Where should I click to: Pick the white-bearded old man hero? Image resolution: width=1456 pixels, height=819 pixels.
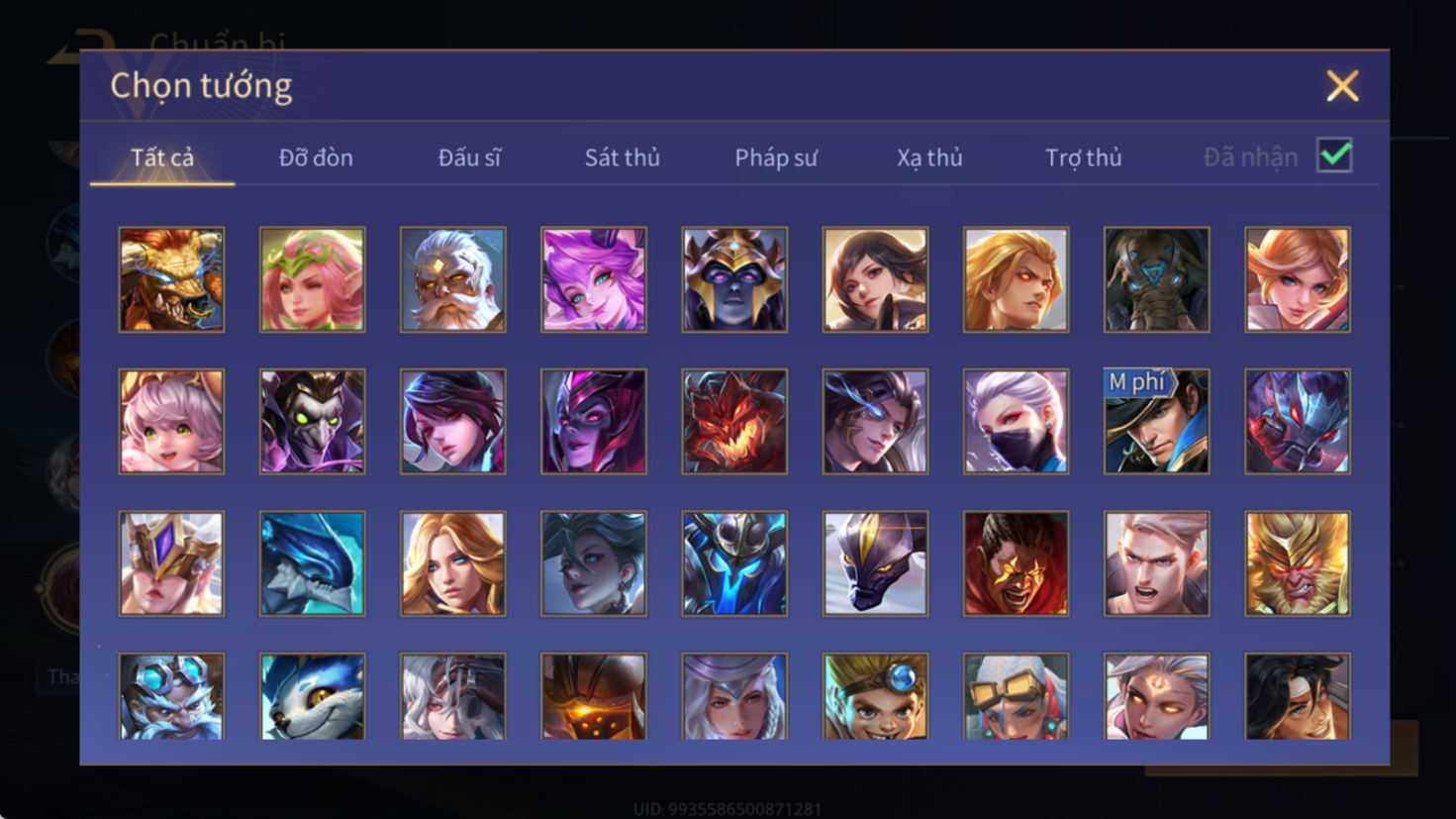(452, 279)
